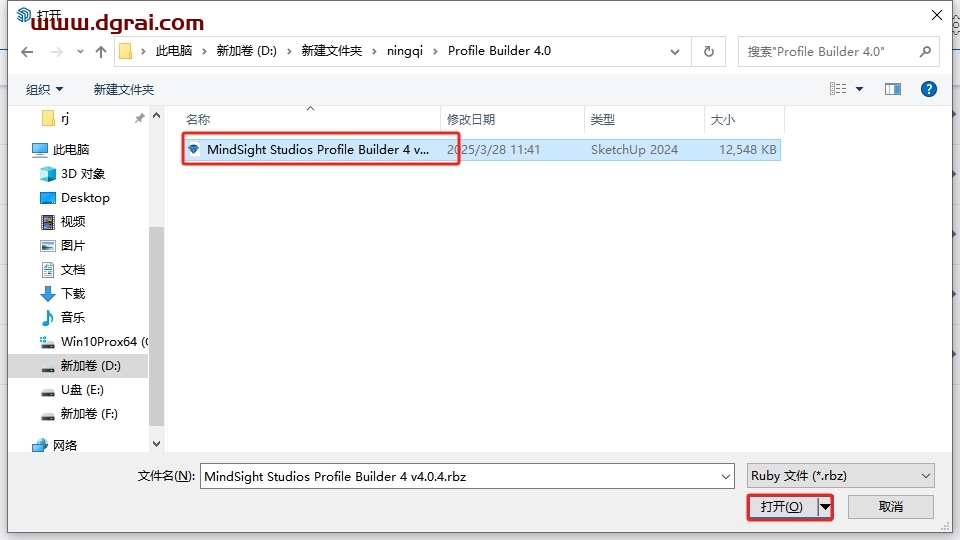Click the SketchUp rbz file icon
The width and height of the screenshot is (960, 540).
pyautogui.click(x=194, y=149)
